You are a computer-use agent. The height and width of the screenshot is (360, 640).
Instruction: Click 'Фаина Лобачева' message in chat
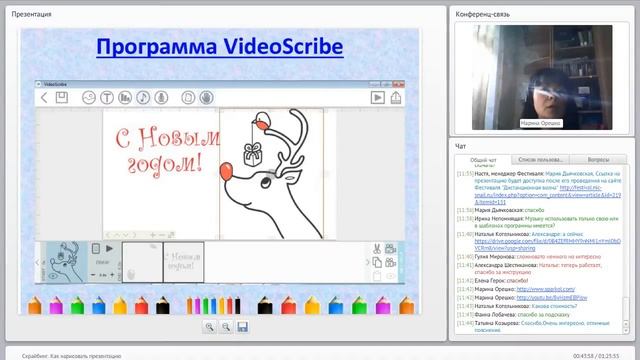tap(513, 315)
